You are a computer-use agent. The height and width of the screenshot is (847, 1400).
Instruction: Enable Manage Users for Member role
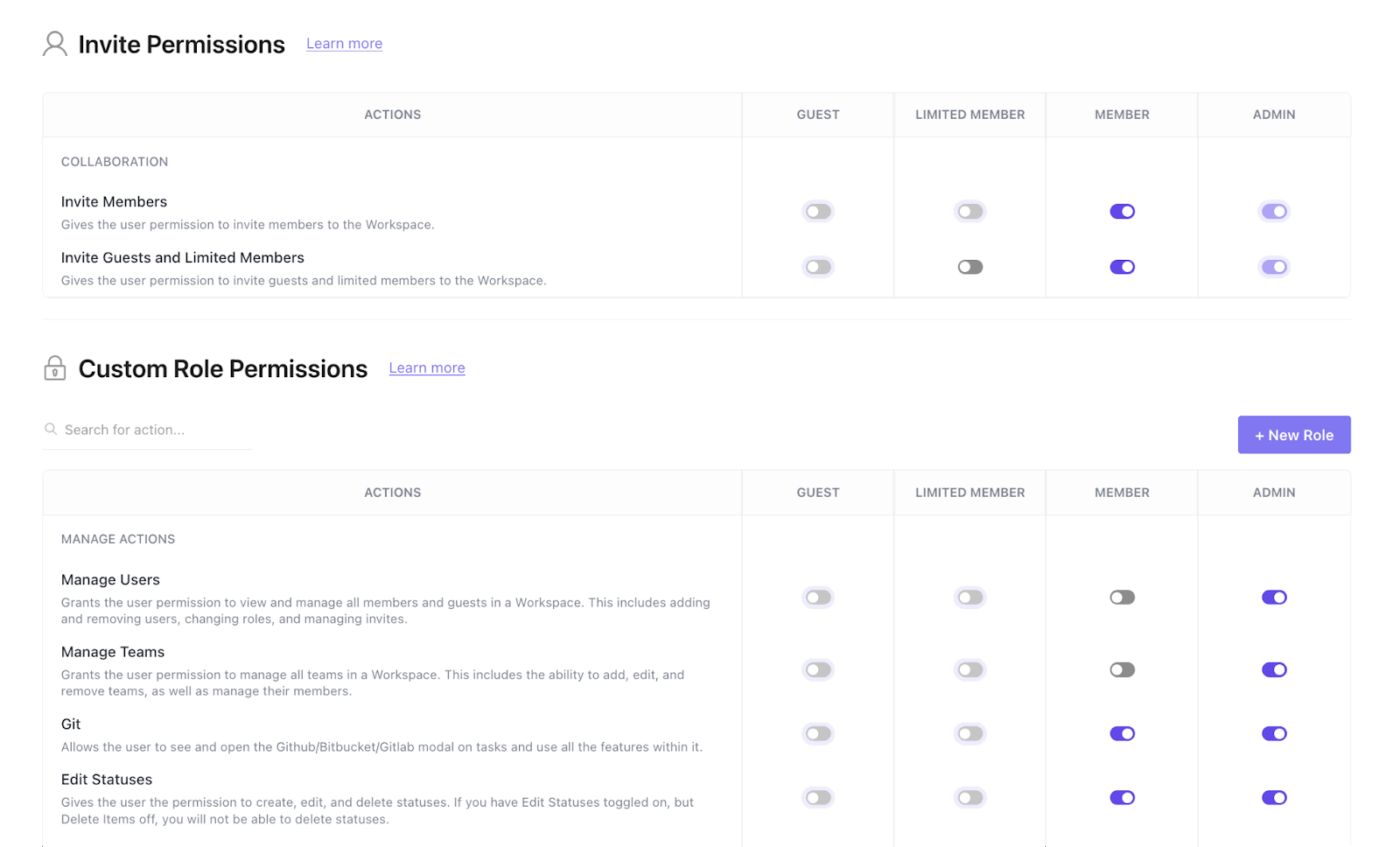(x=1122, y=597)
